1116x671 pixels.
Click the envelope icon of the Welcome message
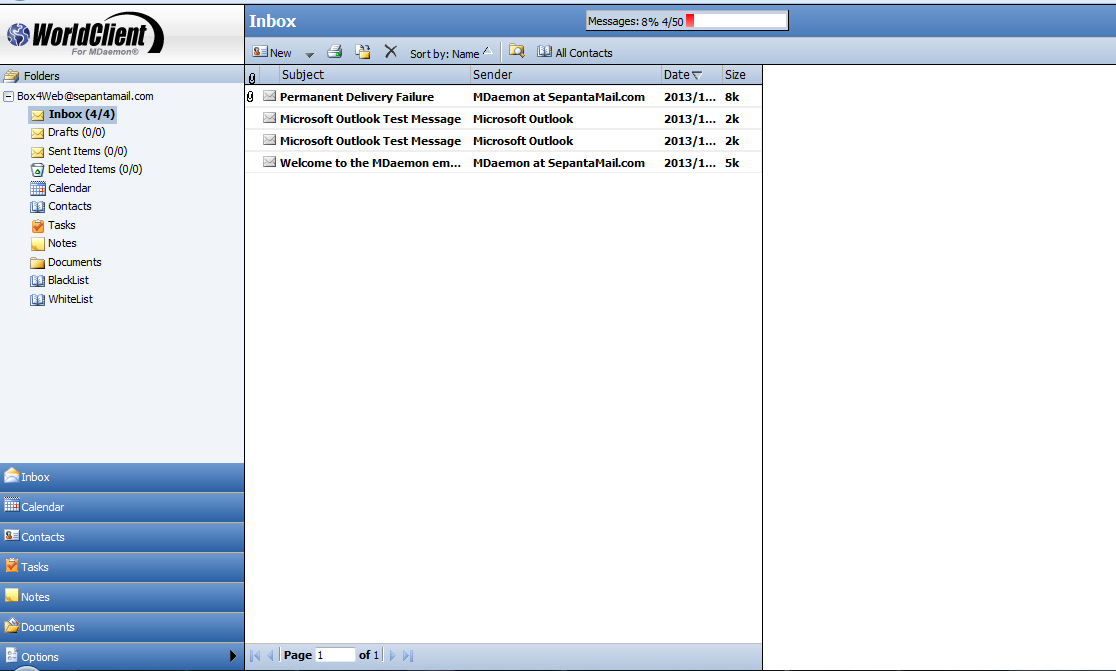(x=269, y=162)
